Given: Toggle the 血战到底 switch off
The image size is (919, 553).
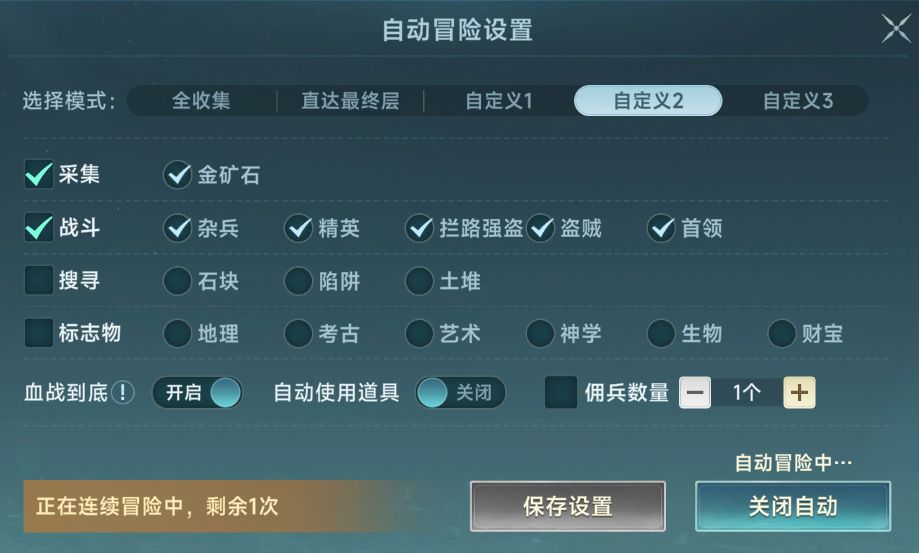Looking at the screenshot, I should [x=197, y=393].
